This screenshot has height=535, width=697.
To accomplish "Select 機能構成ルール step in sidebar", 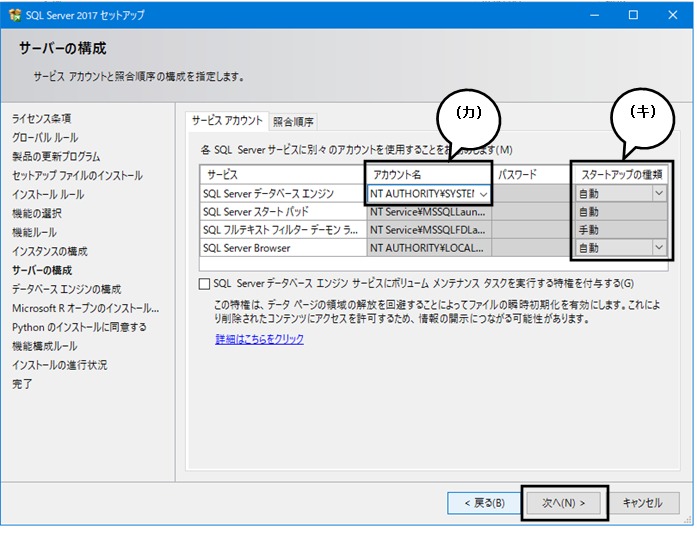I will (x=44, y=346).
